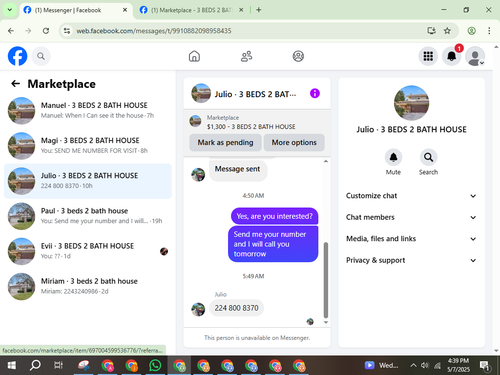Click the chat scroll up arrow
Image resolution: width=500 pixels, height=375 pixels.
click(326, 161)
